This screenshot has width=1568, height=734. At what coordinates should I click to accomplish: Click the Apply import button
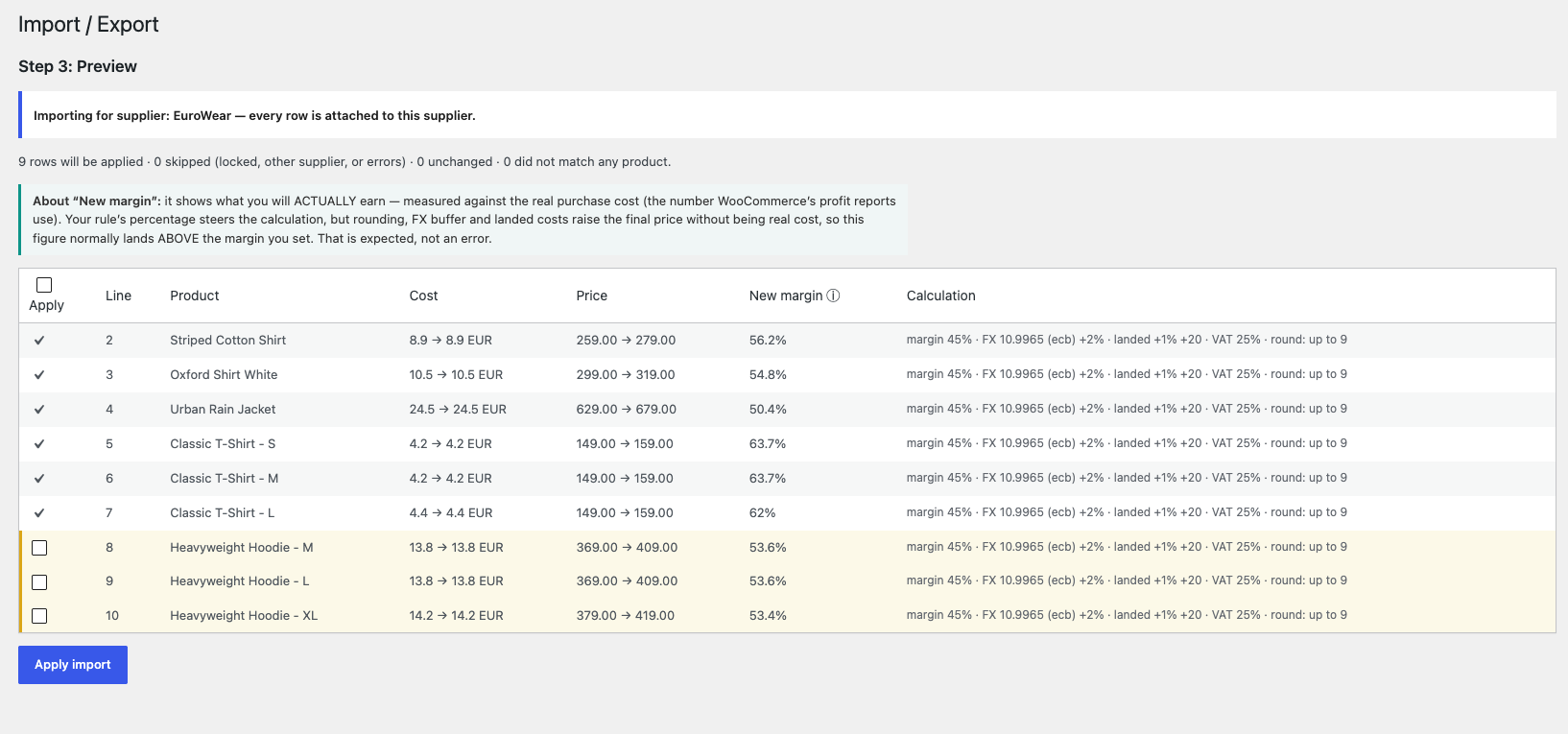click(x=73, y=665)
